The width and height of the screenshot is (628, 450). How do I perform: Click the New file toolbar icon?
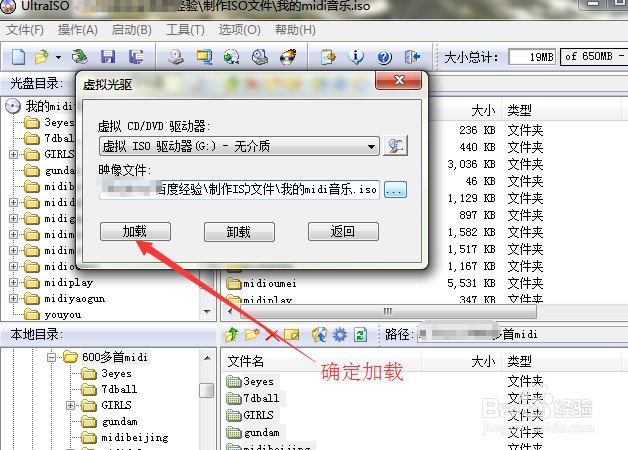(x=18, y=57)
